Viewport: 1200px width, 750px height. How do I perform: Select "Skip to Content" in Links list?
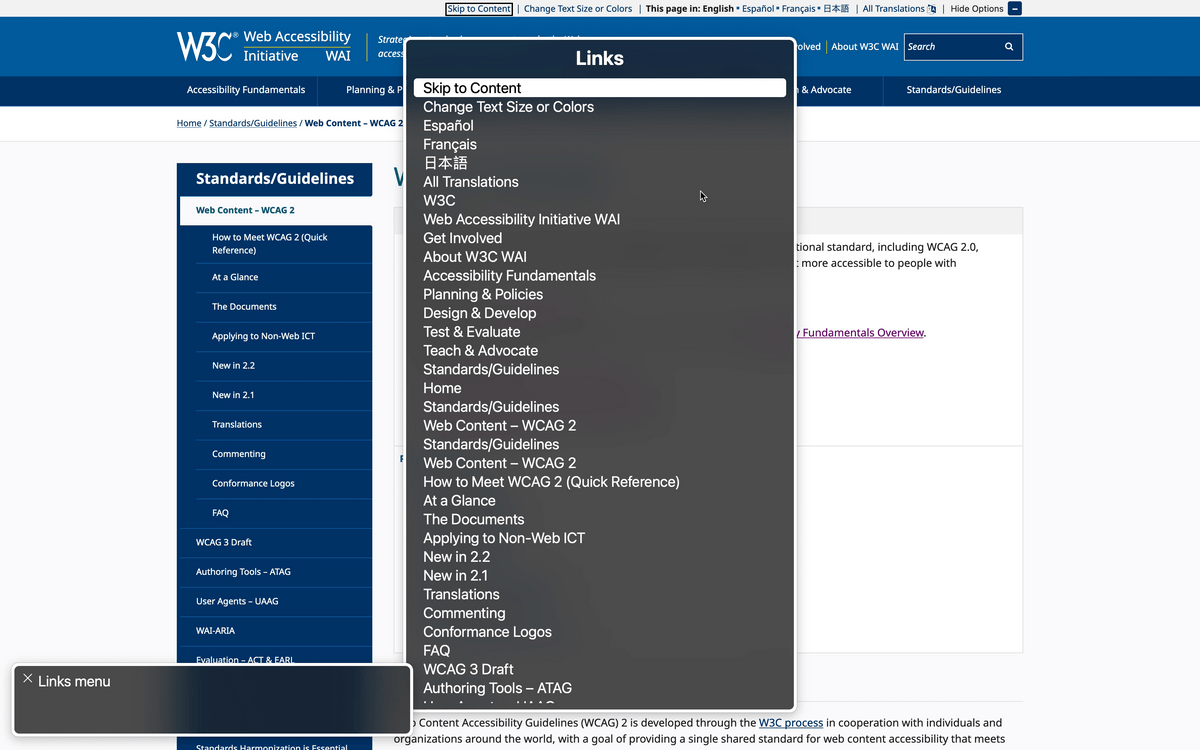coord(472,88)
